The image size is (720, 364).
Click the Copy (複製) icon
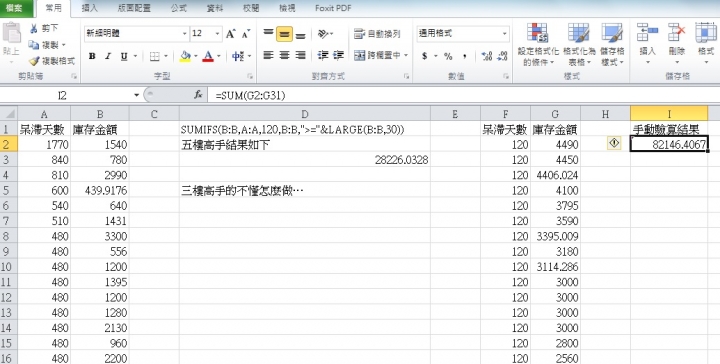click(x=34, y=45)
